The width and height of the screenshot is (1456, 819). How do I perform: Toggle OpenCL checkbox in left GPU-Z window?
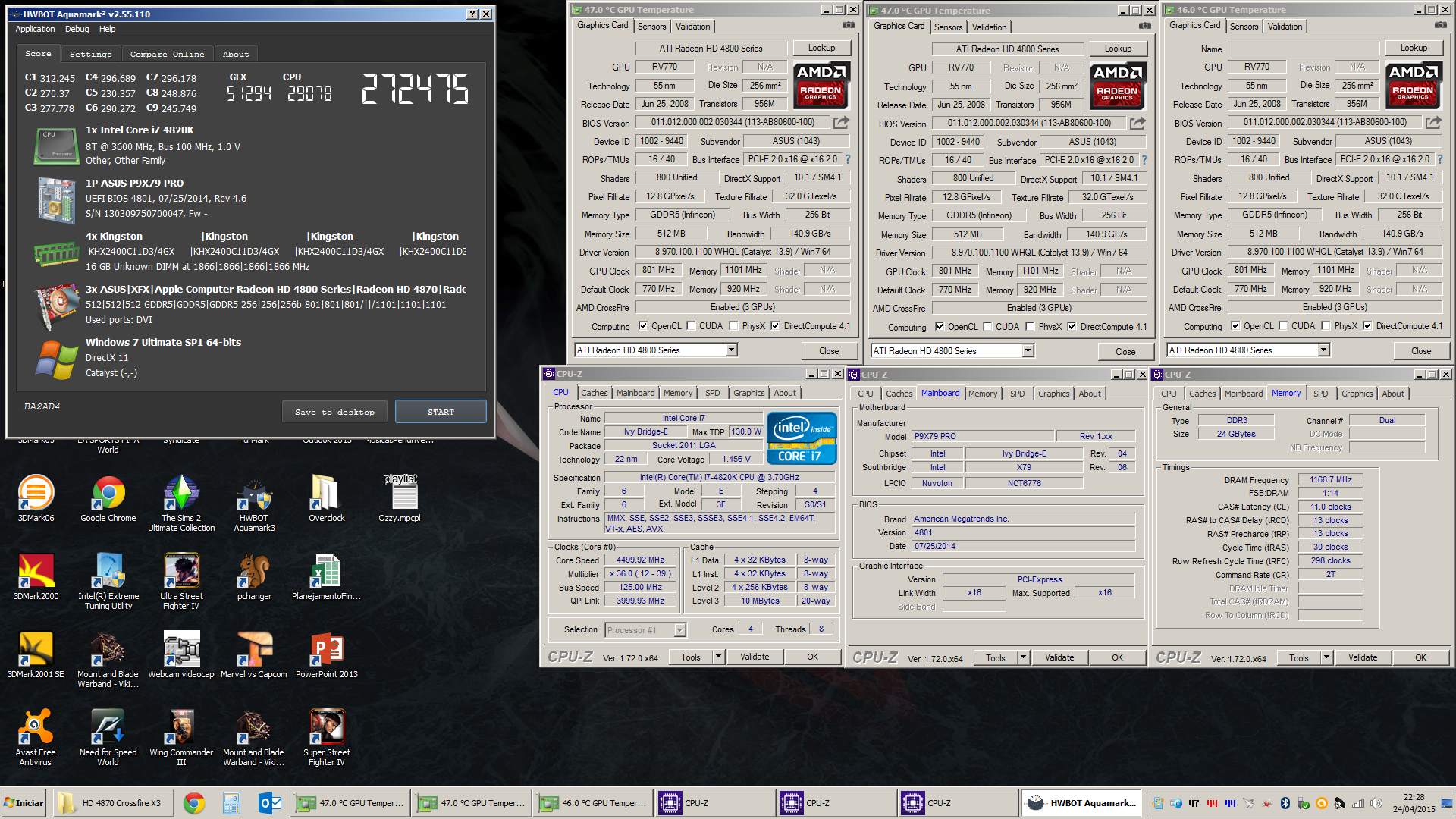[643, 326]
